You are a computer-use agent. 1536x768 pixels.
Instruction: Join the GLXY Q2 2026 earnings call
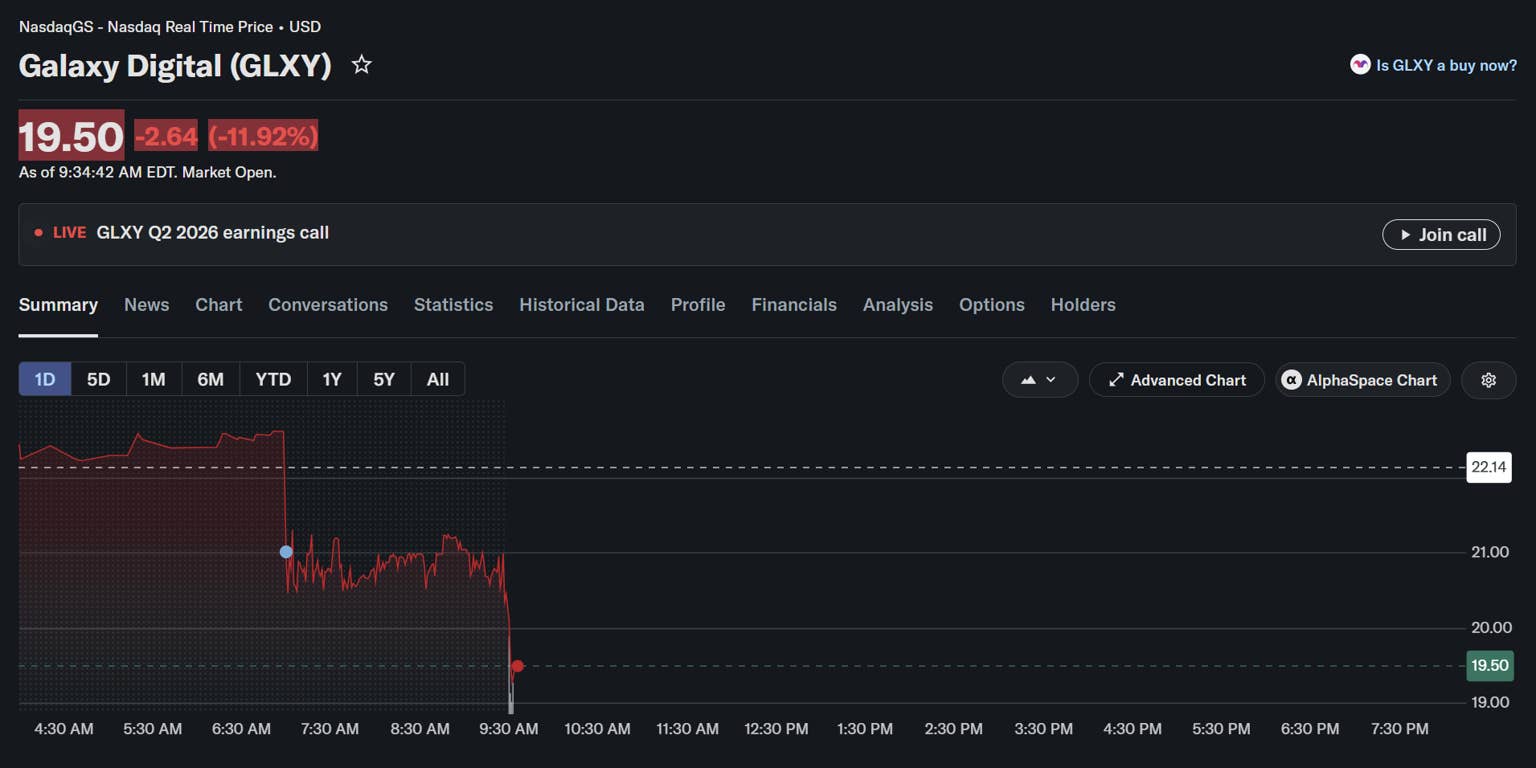point(1441,235)
